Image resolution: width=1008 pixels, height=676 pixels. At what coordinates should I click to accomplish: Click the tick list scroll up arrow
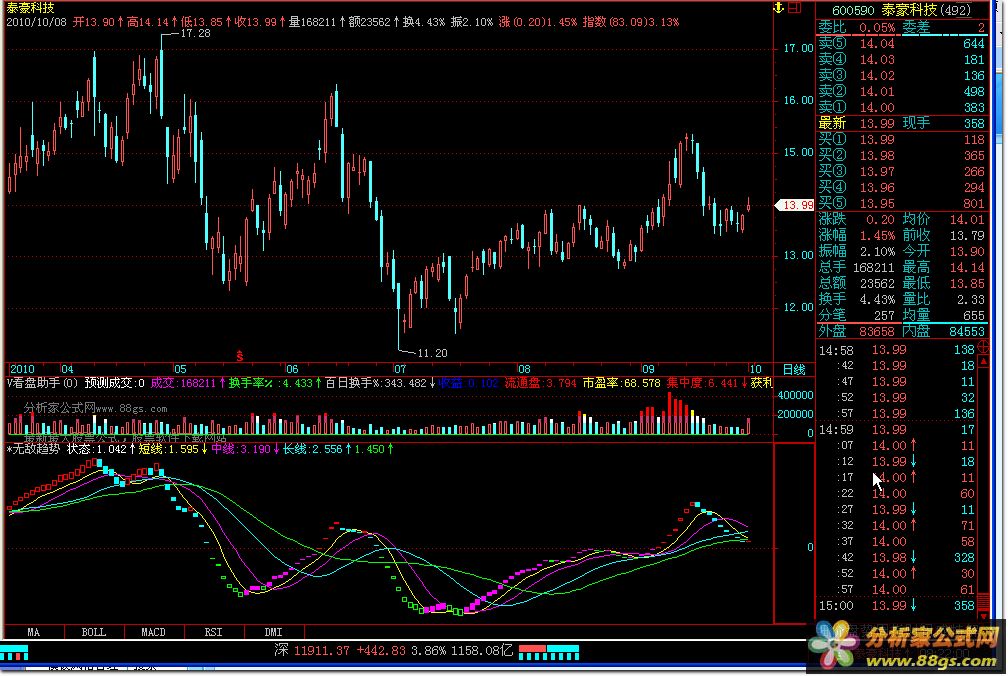[x=983, y=362]
